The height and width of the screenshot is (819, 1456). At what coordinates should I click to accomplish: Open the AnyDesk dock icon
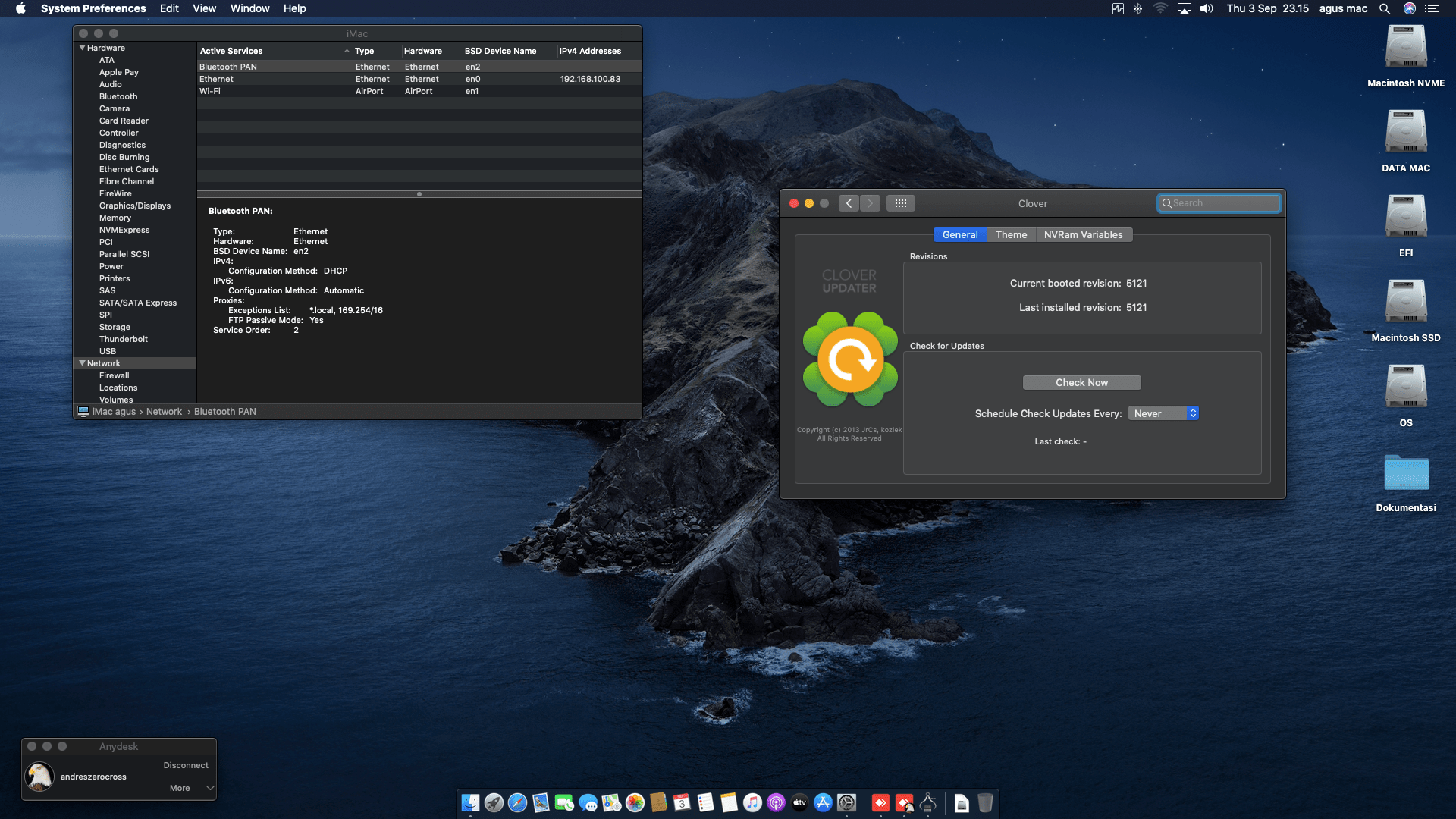click(880, 802)
